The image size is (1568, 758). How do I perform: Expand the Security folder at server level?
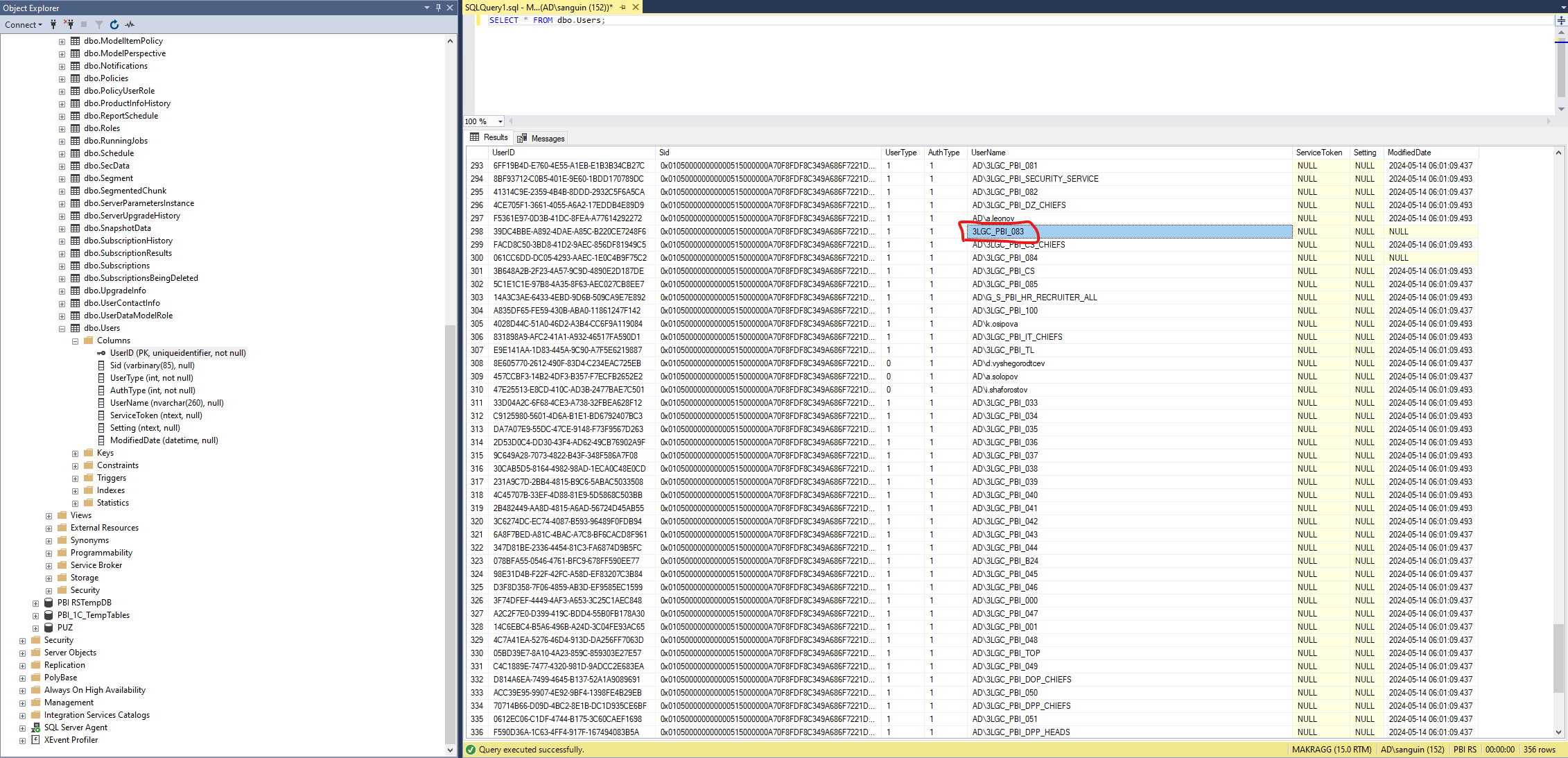tap(23, 640)
